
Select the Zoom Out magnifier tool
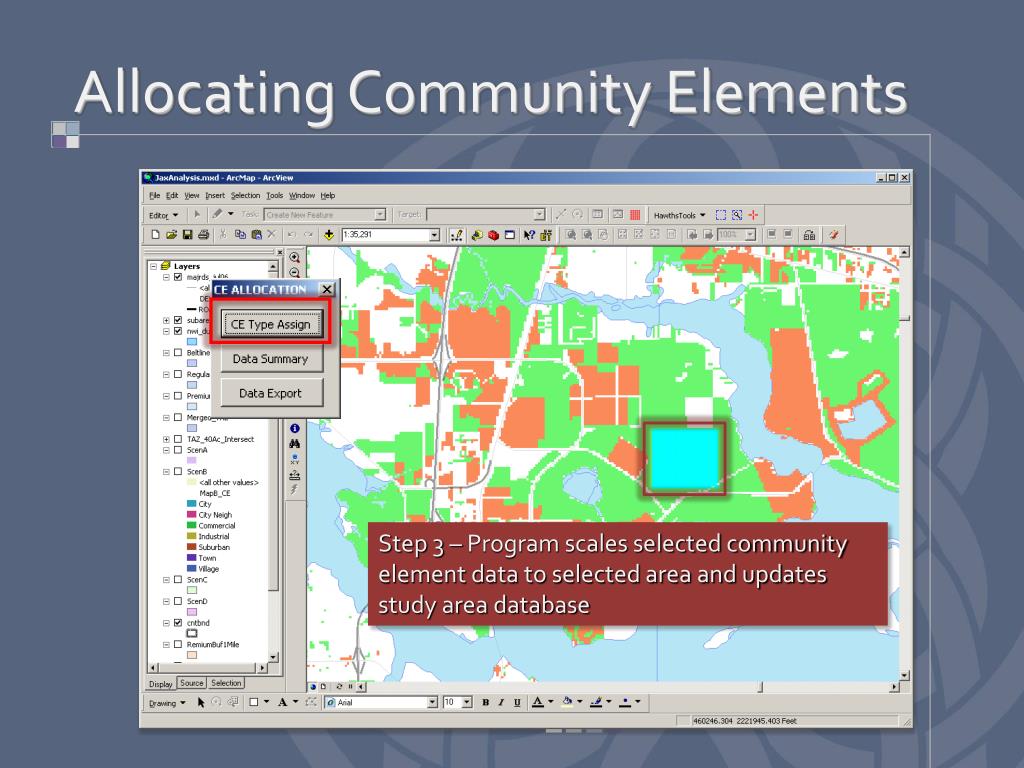coord(295,273)
